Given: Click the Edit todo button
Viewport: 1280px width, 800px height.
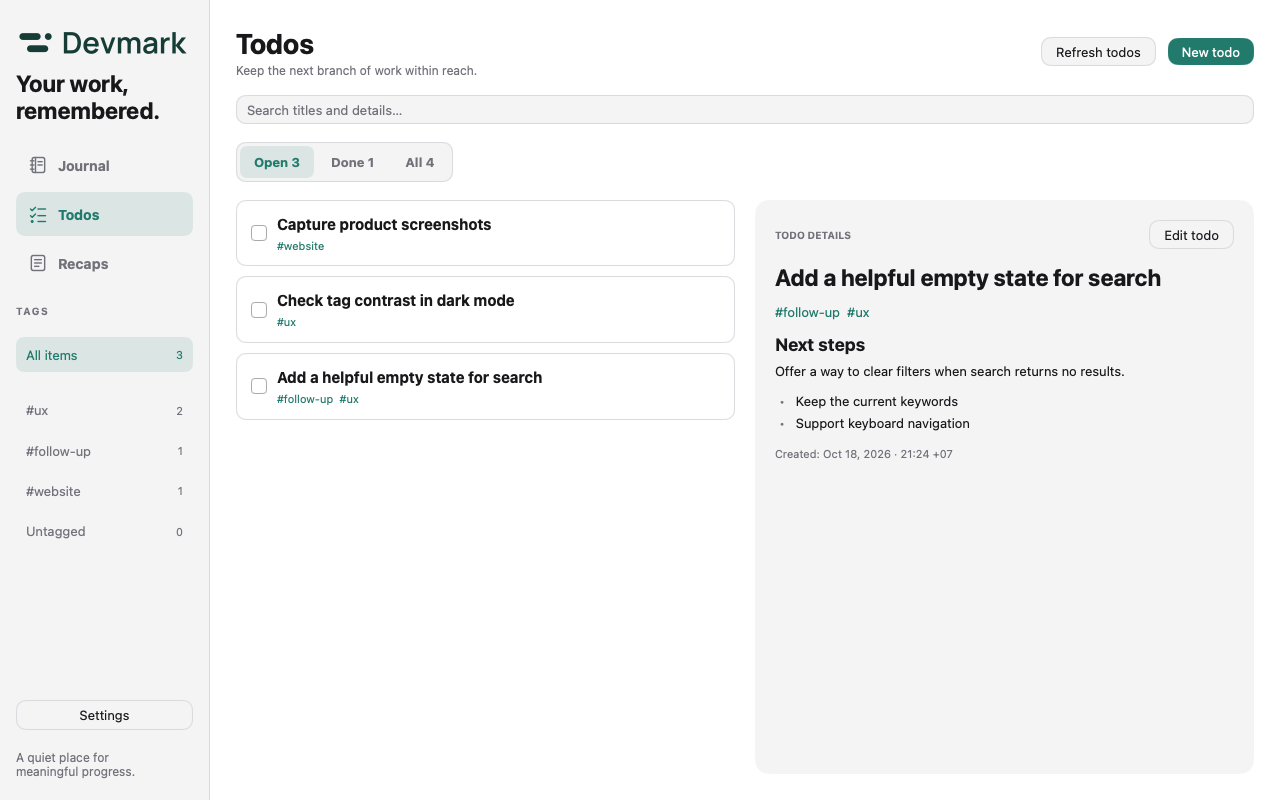Looking at the screenshot, I should pyautogui.click(x=1191, y=235).
